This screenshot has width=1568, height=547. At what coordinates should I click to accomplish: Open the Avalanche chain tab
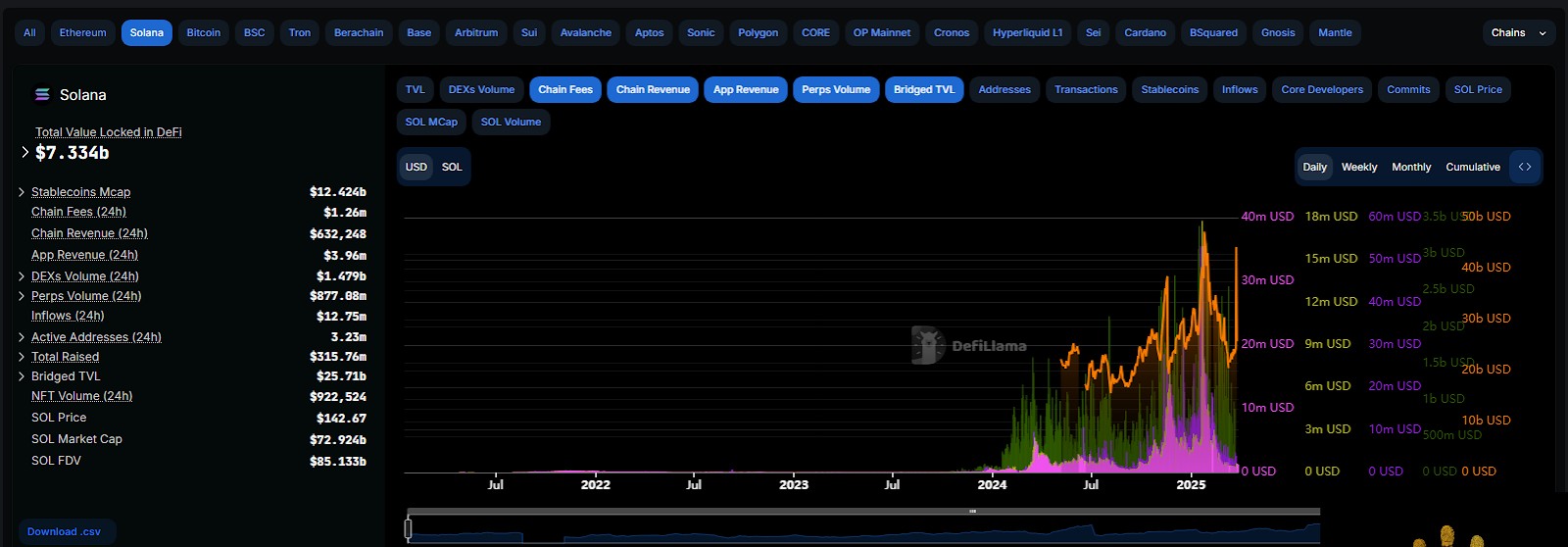coord(586,32)
